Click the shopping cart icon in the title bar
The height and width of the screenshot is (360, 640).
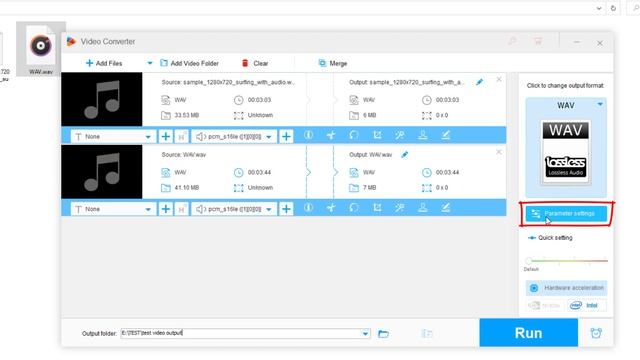click(538, 42)
